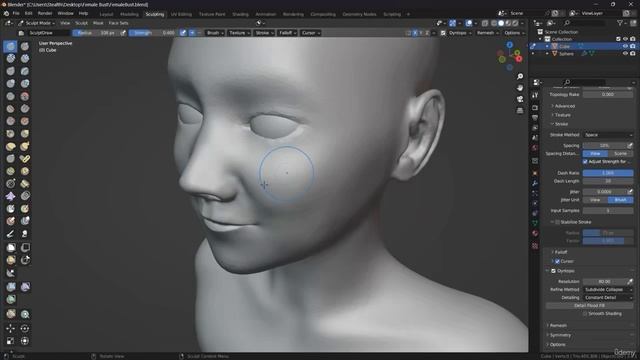Expand the Remesh panel section
This screenshot has width=640, height=360.
[x=557, y=326]
